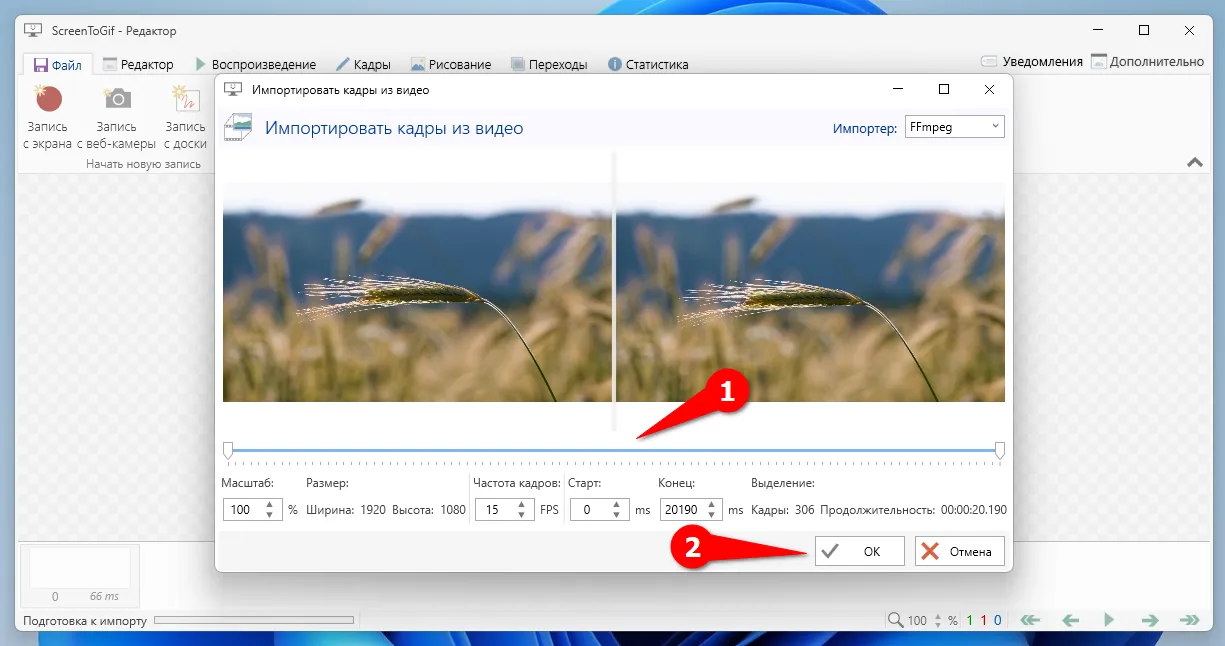Cancel the video import dialog
The width and height of the screenshot is (1225, 646).
click(x=958, y=550)
